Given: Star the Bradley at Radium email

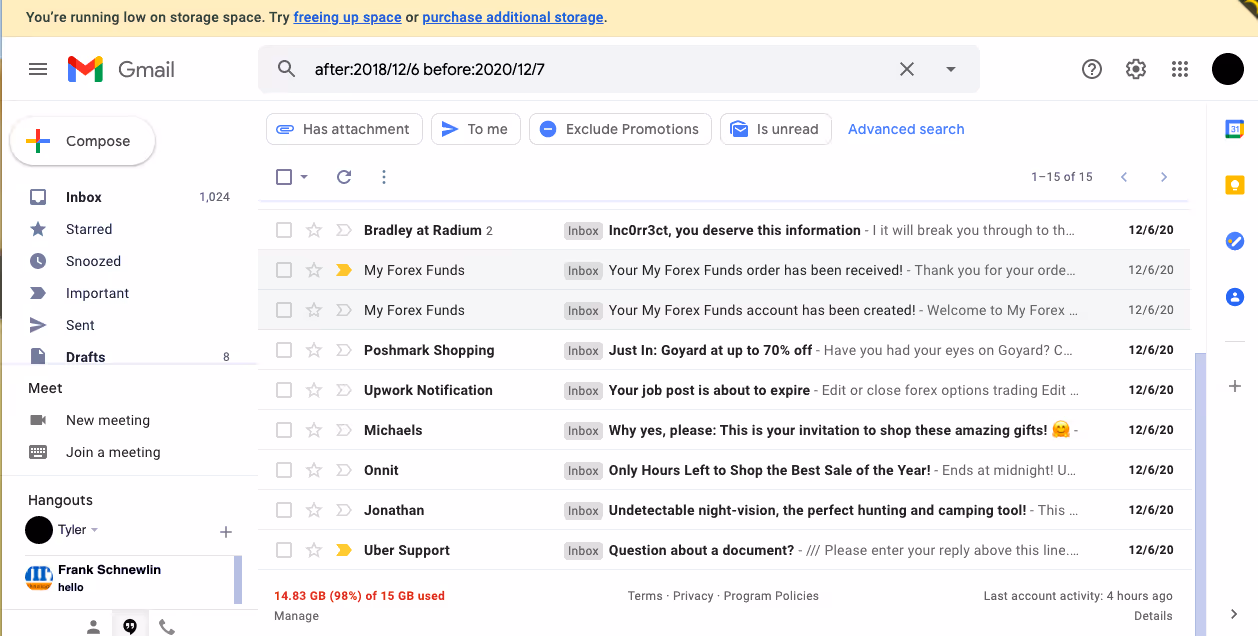Looking at the screenshot, I should point(314,230).
